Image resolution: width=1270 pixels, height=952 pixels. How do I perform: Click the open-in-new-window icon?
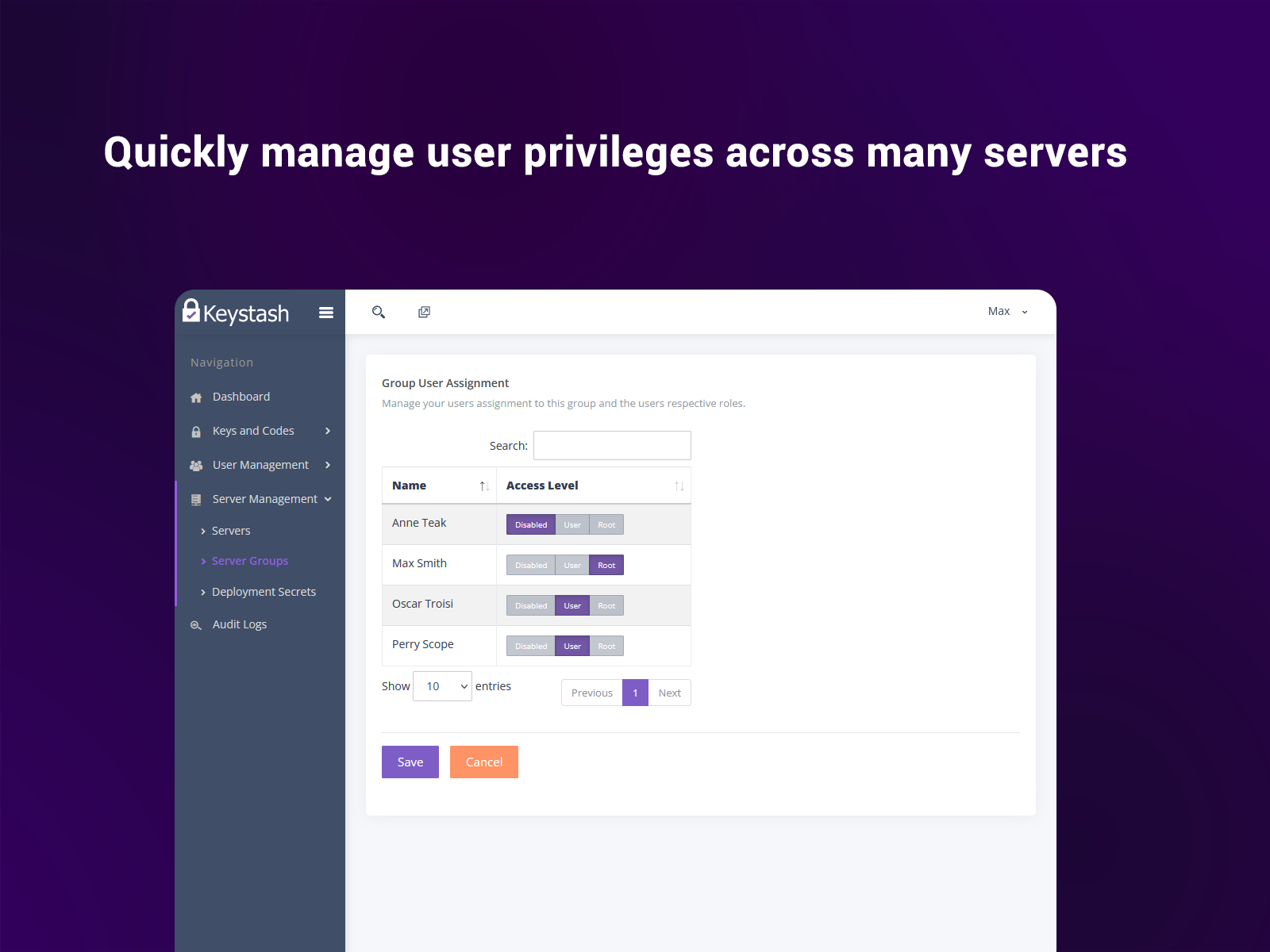coord(425,312)
